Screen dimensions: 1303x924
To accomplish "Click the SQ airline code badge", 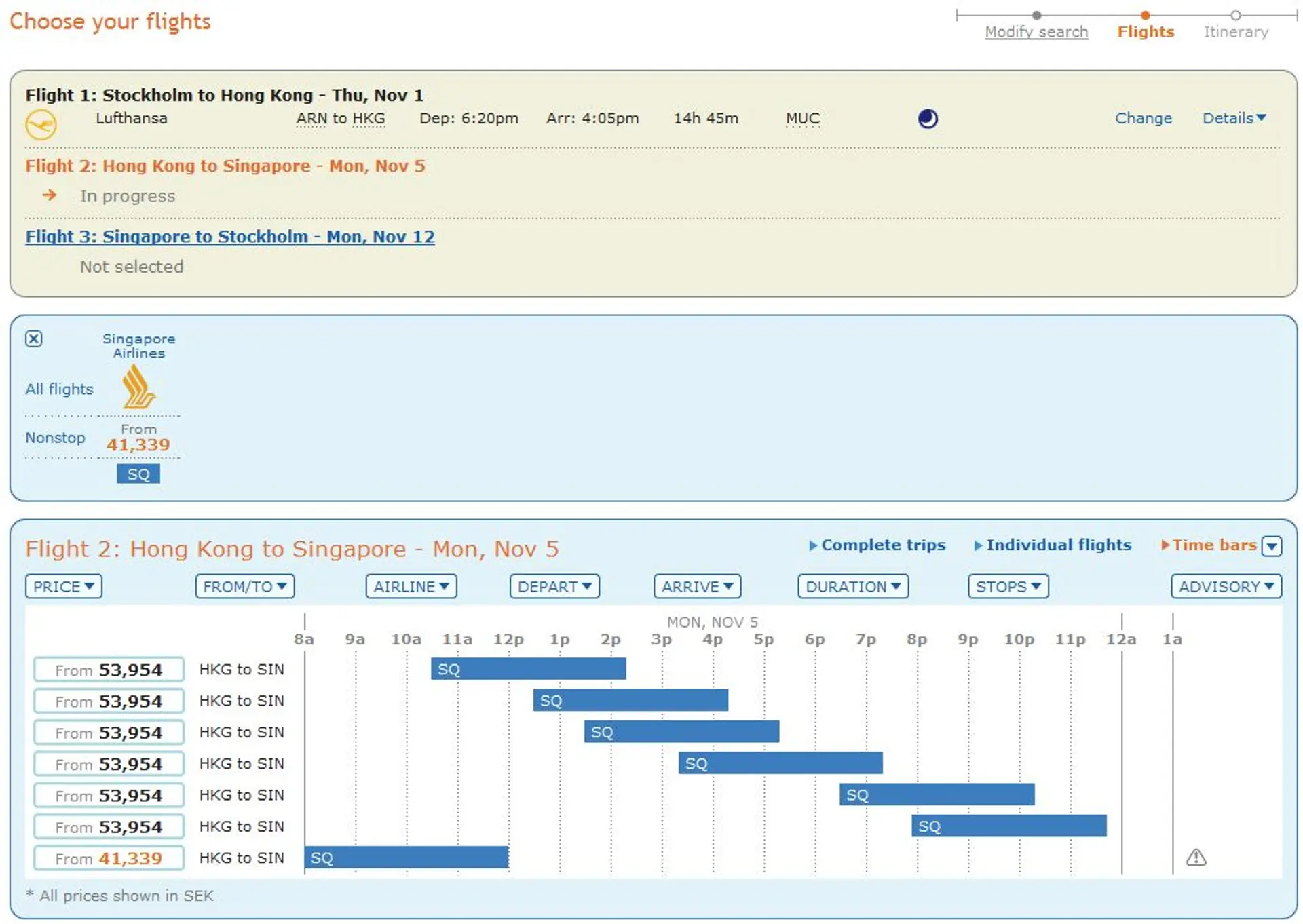I will (x=138, y=474).
